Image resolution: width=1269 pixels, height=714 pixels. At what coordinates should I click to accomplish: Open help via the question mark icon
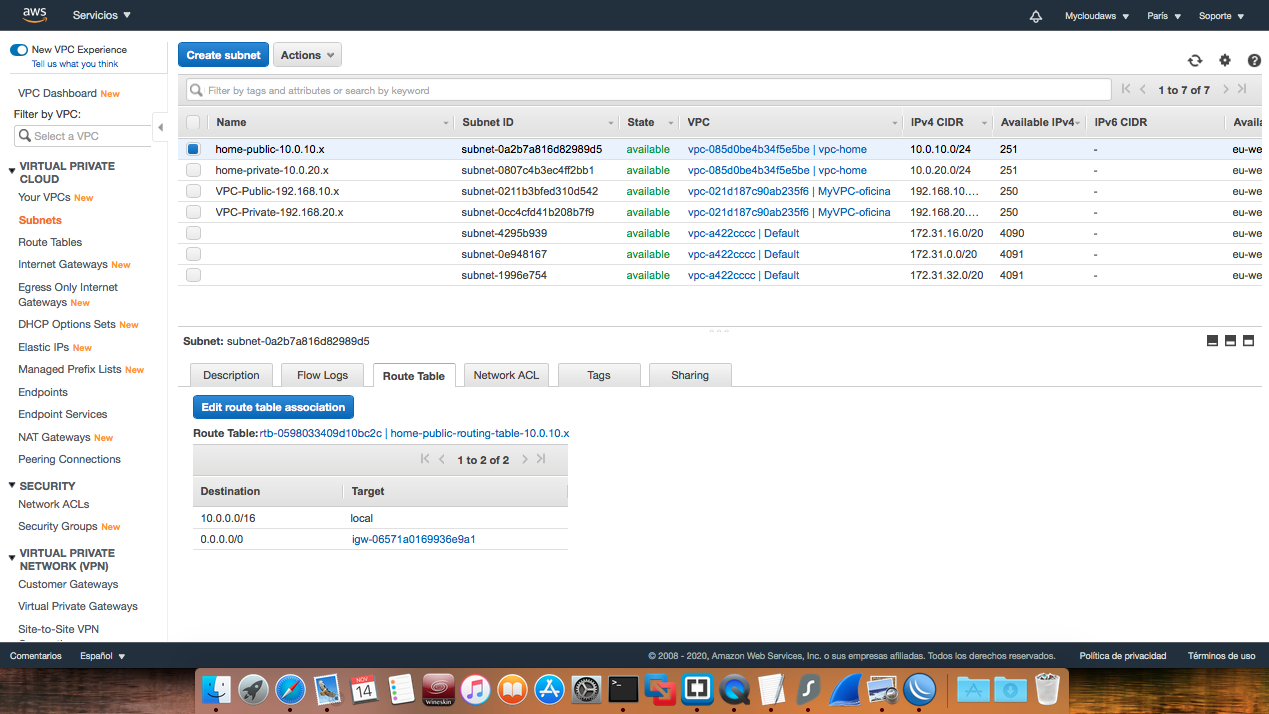[x=1253, y=60]
